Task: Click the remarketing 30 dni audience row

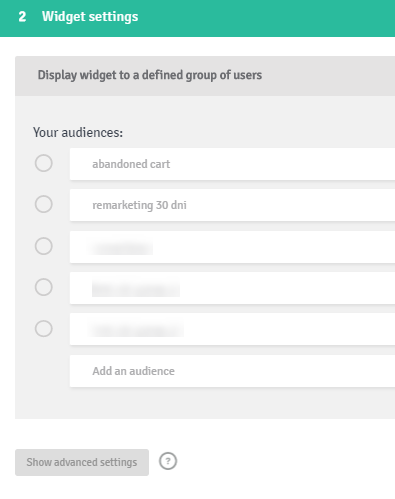Action: click(x=232, y=205)
